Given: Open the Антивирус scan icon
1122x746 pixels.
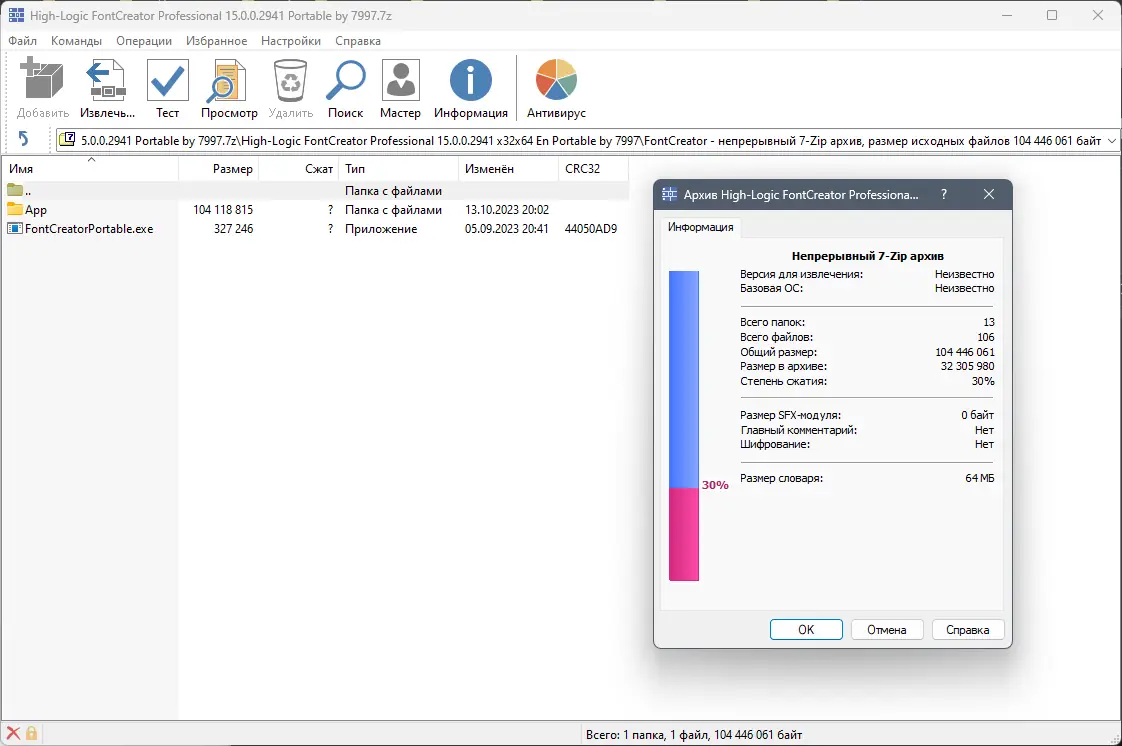Looking at the screenshot, I should (x=555, y=80).
